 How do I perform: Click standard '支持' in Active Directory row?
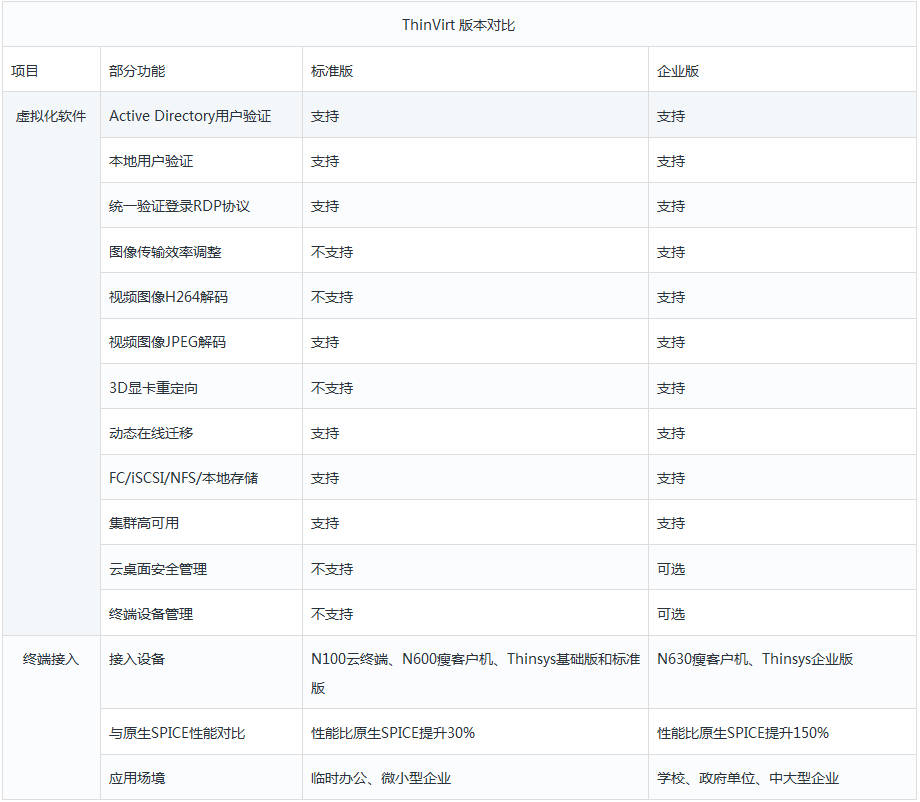coord(324,116)
